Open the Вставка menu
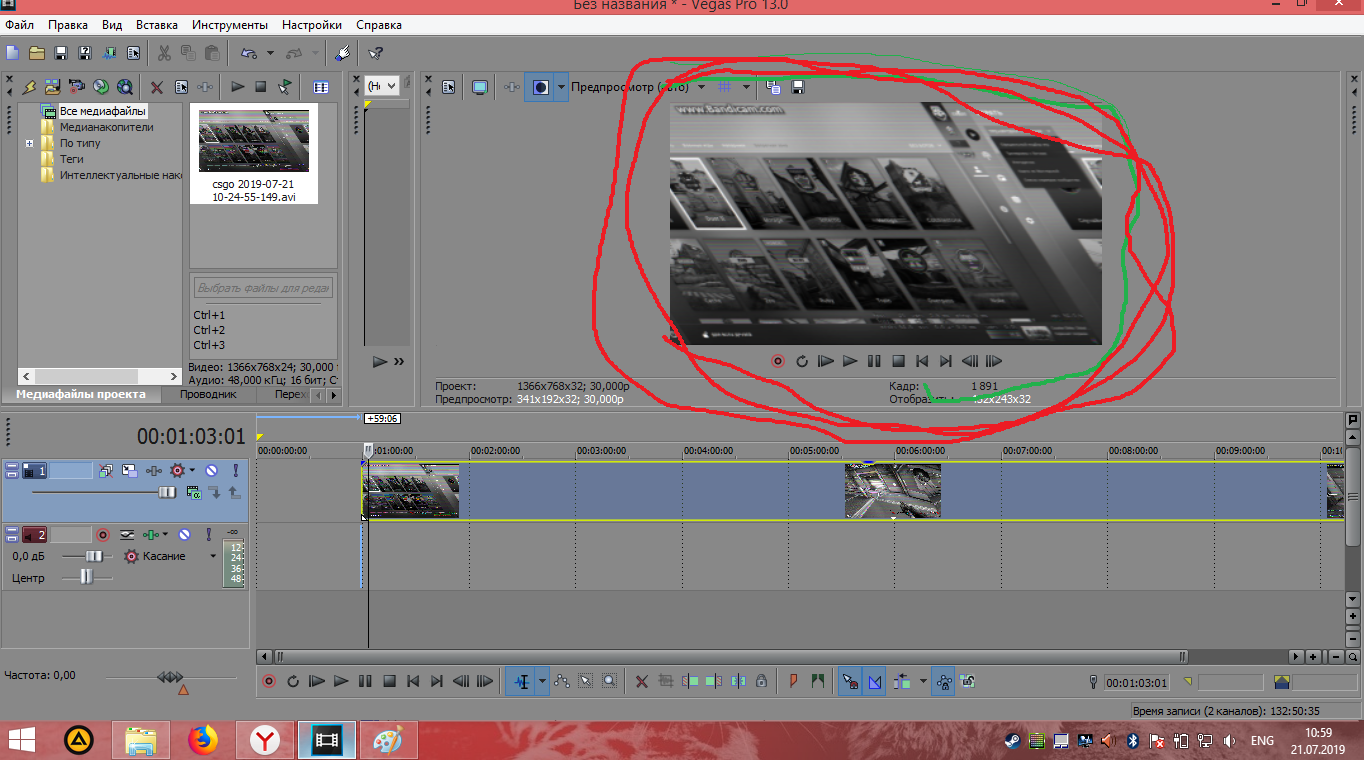 point(156,25)
